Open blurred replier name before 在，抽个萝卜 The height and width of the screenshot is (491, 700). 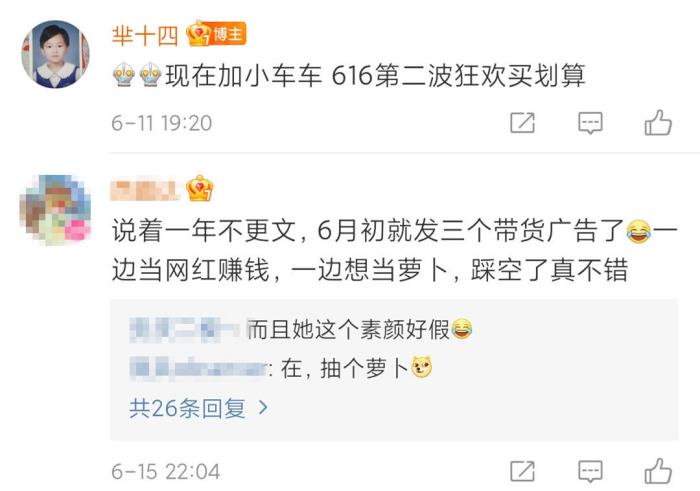[199, 369]
